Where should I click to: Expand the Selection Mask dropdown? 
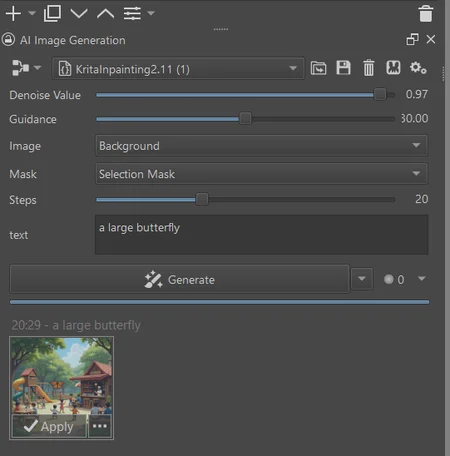tap(261, 174)
